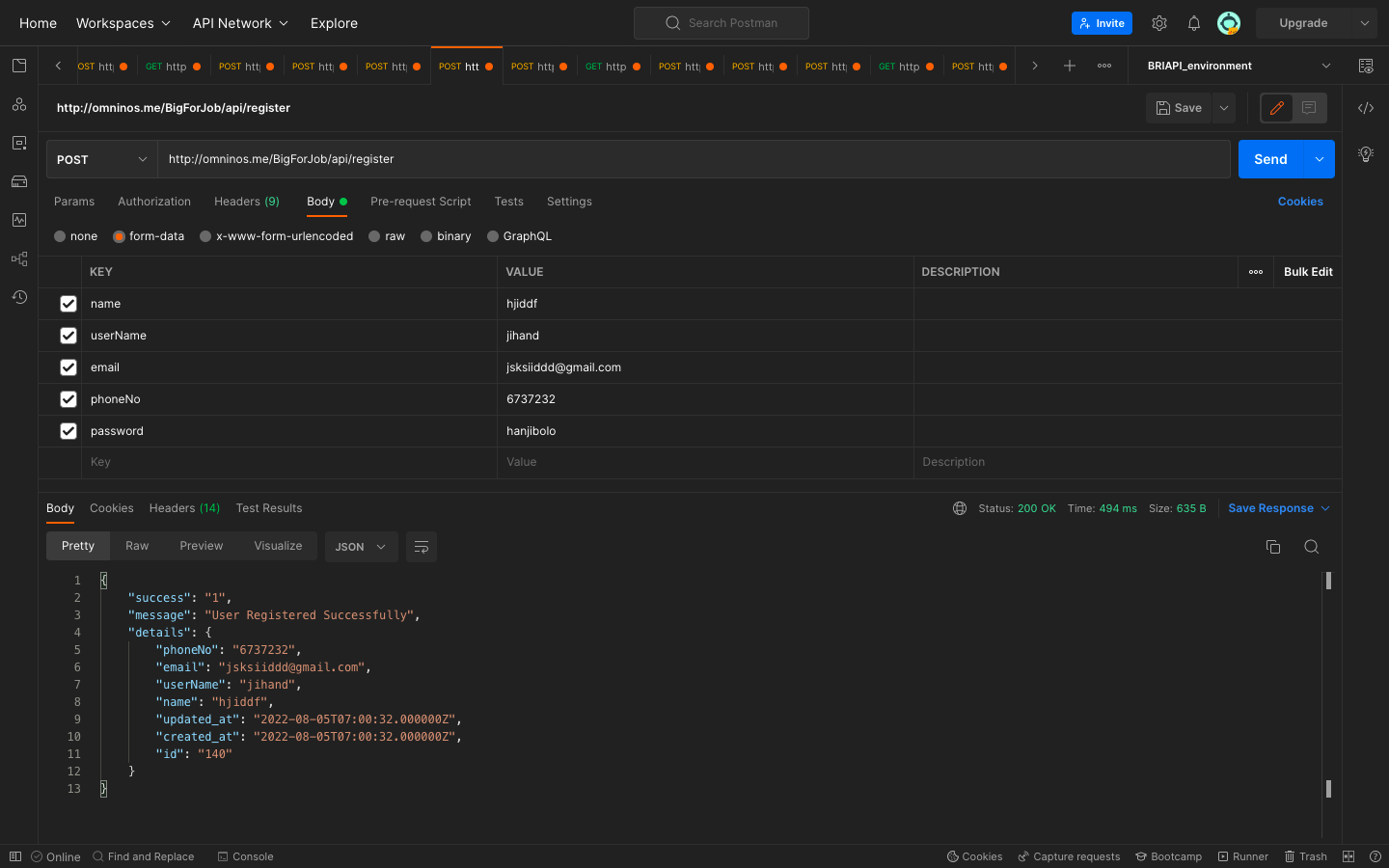The image size is (1389, 868).
Task: Disable the password field checkbox
Action: 68,431
